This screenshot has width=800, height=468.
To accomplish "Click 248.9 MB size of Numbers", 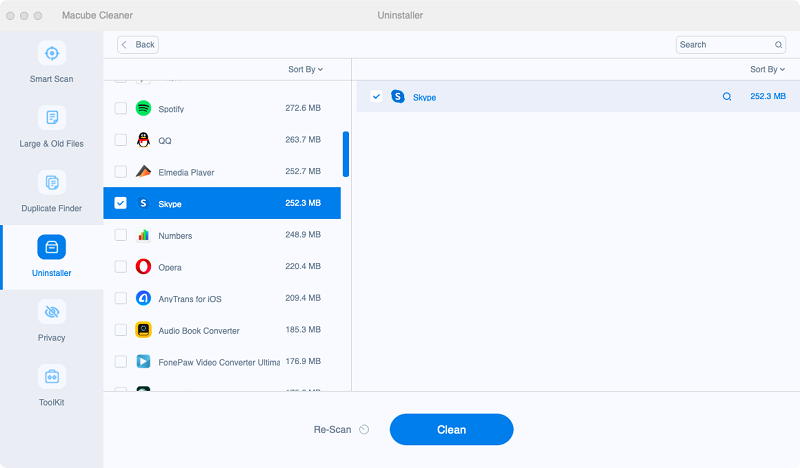I will click(303, 235).
